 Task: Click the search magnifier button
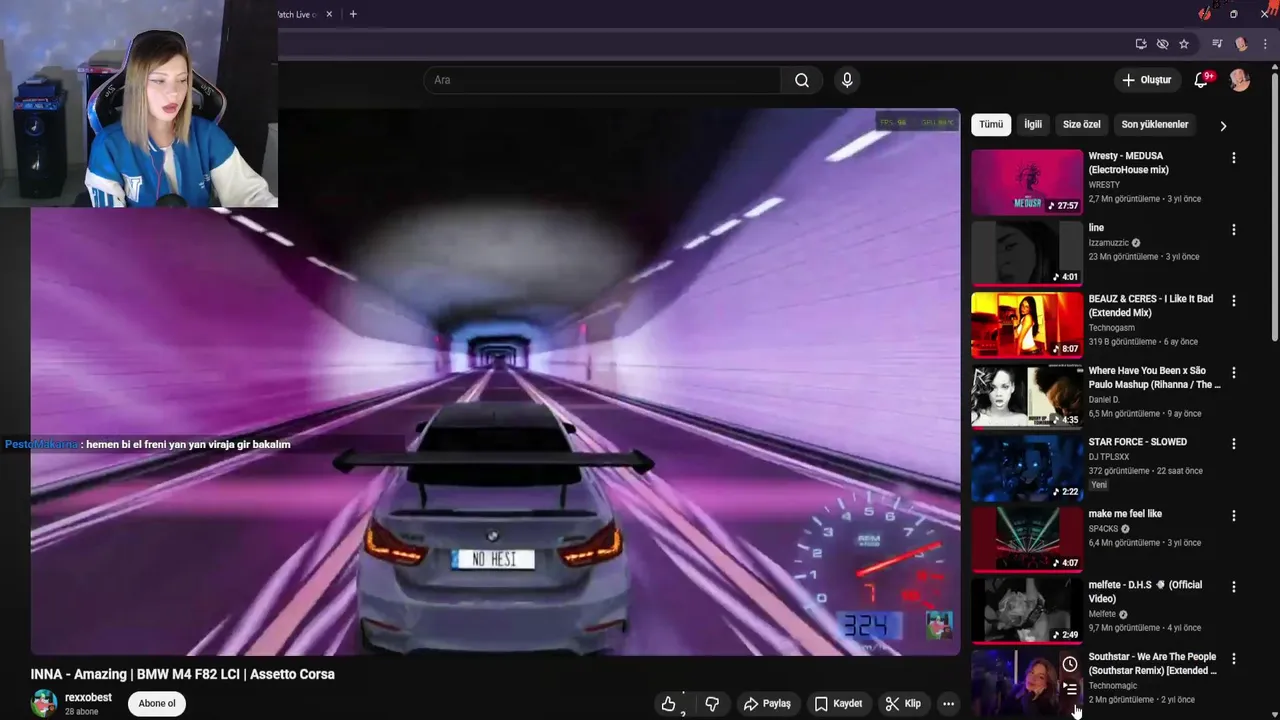coord(802,80)
